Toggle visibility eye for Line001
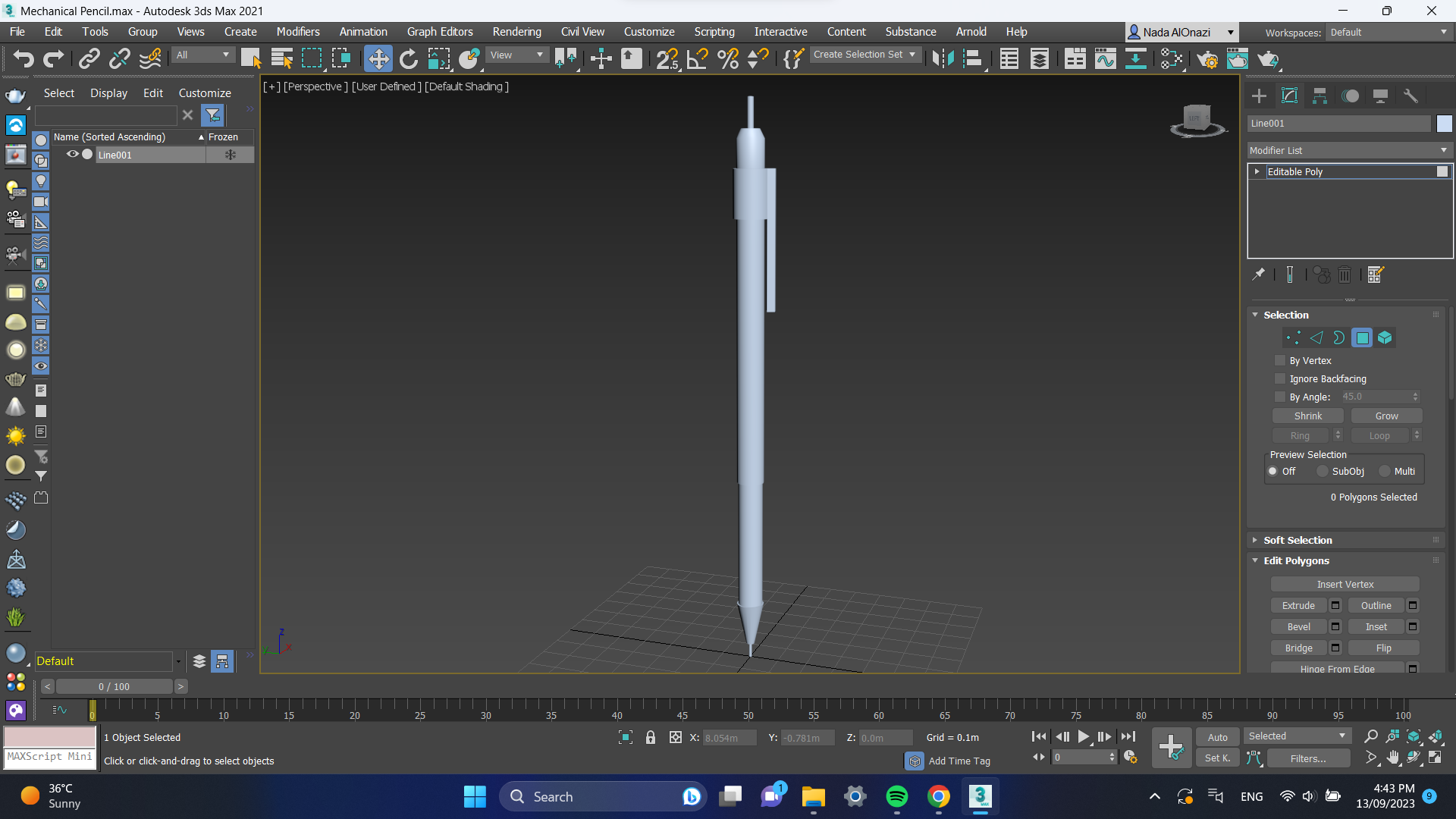 tap(73, 154)
